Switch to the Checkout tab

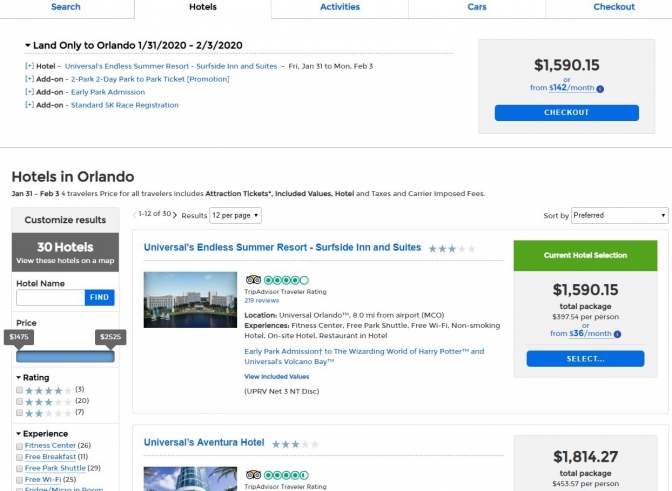point(614,7)
